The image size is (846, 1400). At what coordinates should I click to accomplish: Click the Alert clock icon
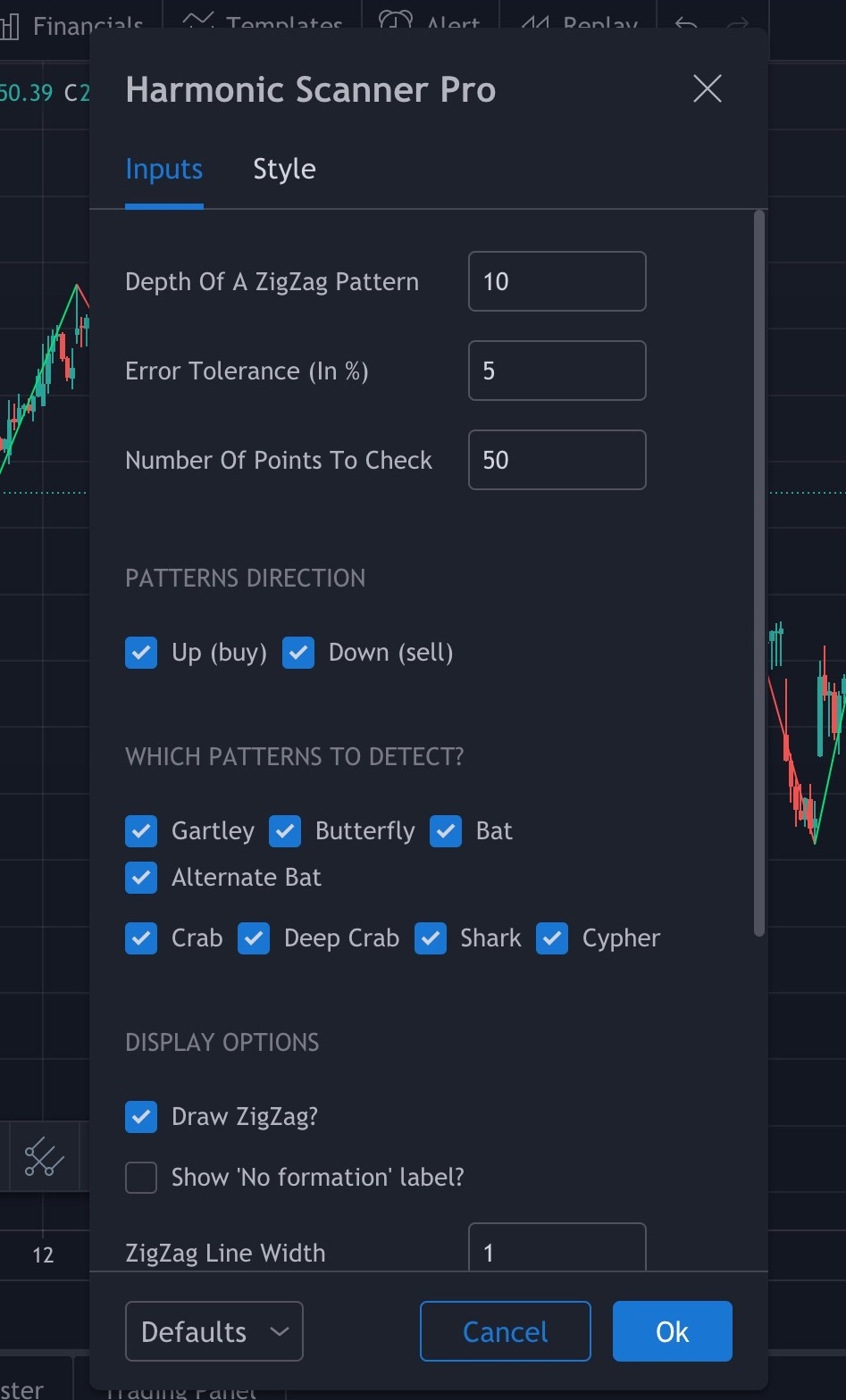click(x=395, y=21)
